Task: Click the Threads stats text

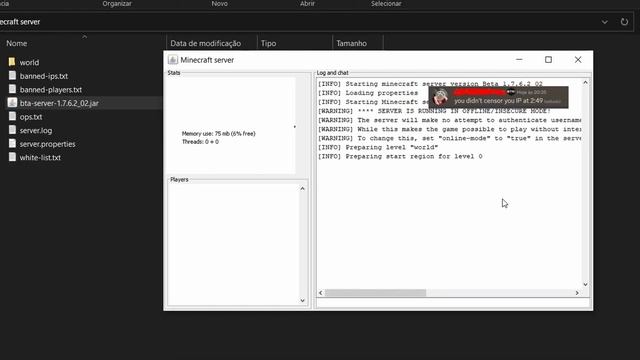Action: (200, 142)
